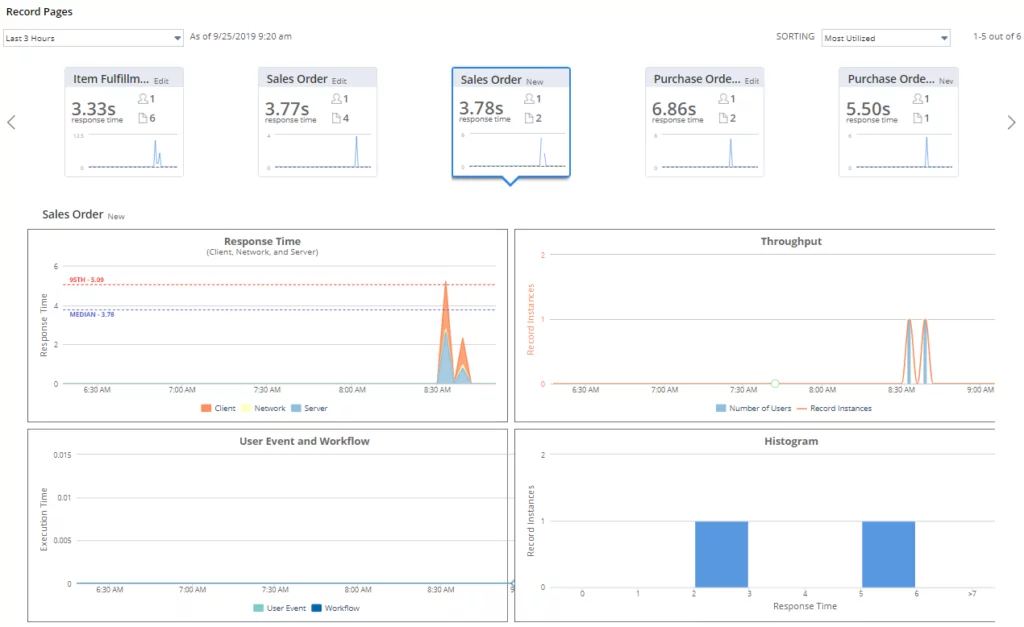Click histogram bar between 2 and 3
1024x627 pixels.
click(721, 554)
